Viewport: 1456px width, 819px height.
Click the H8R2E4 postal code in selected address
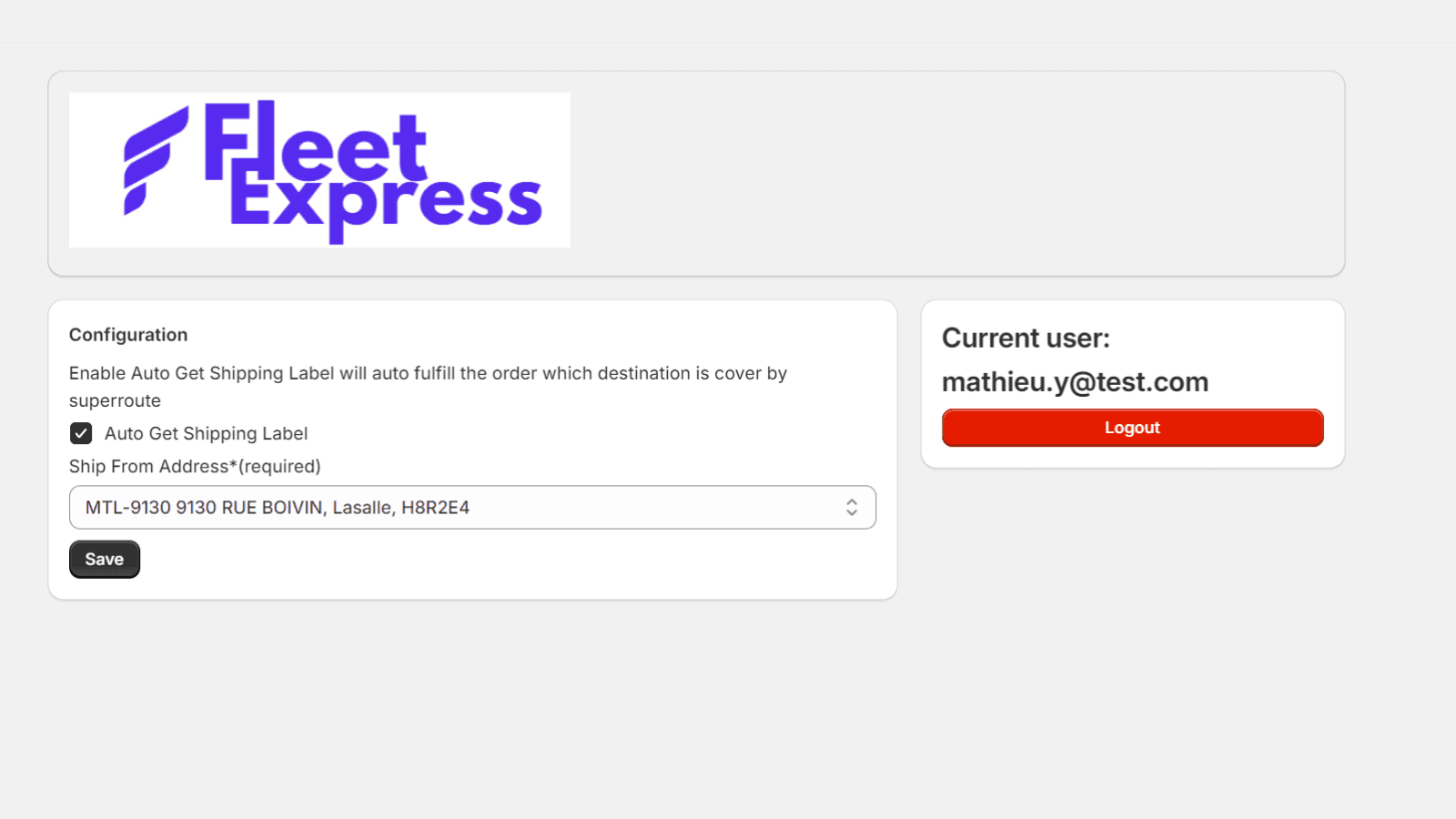(x=435, y=508)
